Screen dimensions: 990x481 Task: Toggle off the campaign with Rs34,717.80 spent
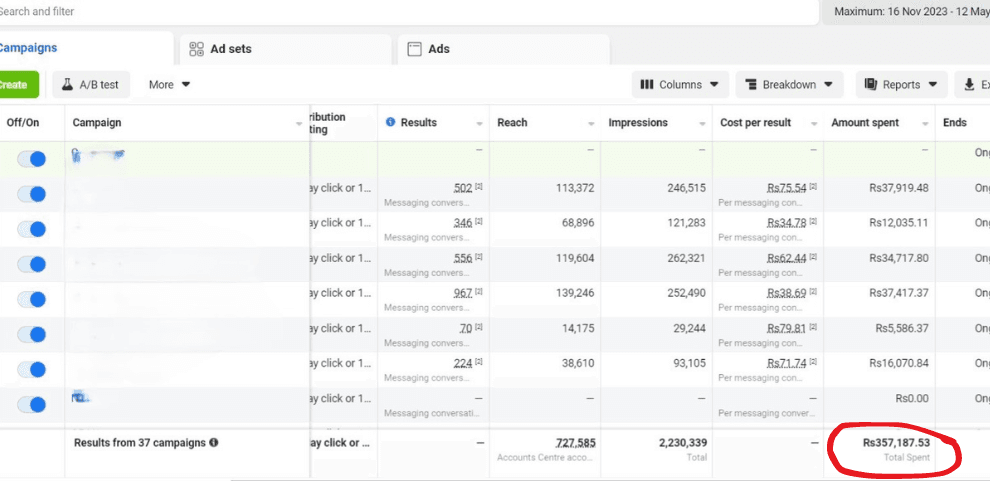pos(32,264)
